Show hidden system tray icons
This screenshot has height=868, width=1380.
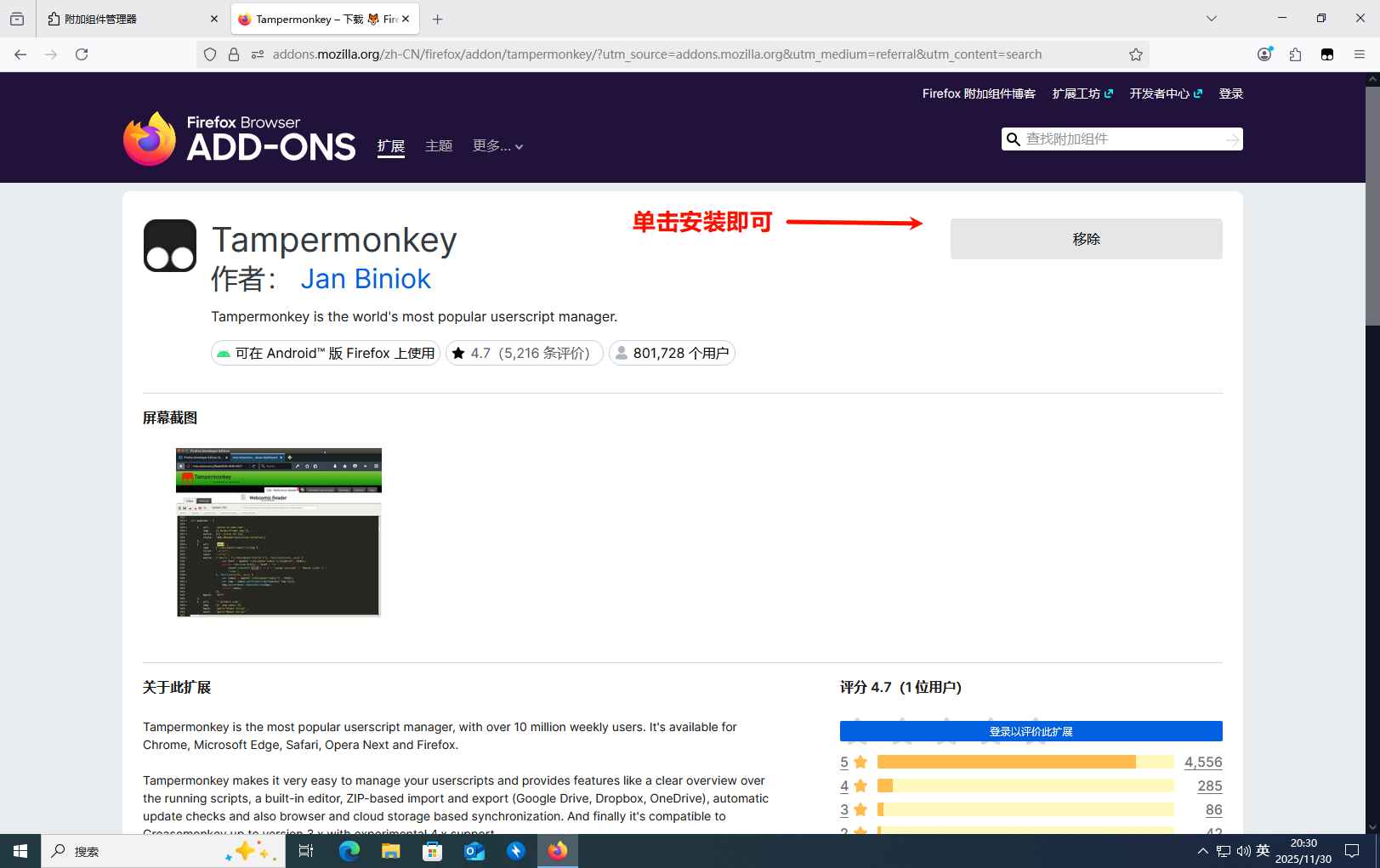coord(1202,851)
